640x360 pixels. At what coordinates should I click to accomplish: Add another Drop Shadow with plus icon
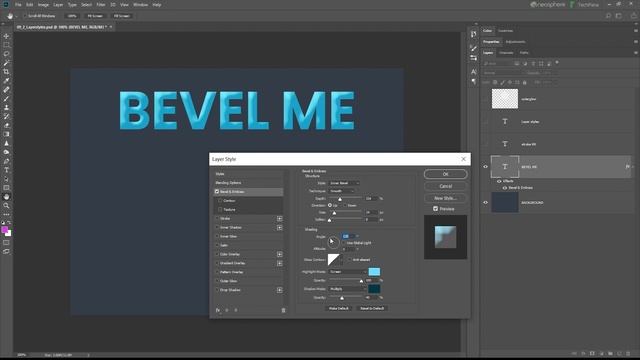point(280,290)
